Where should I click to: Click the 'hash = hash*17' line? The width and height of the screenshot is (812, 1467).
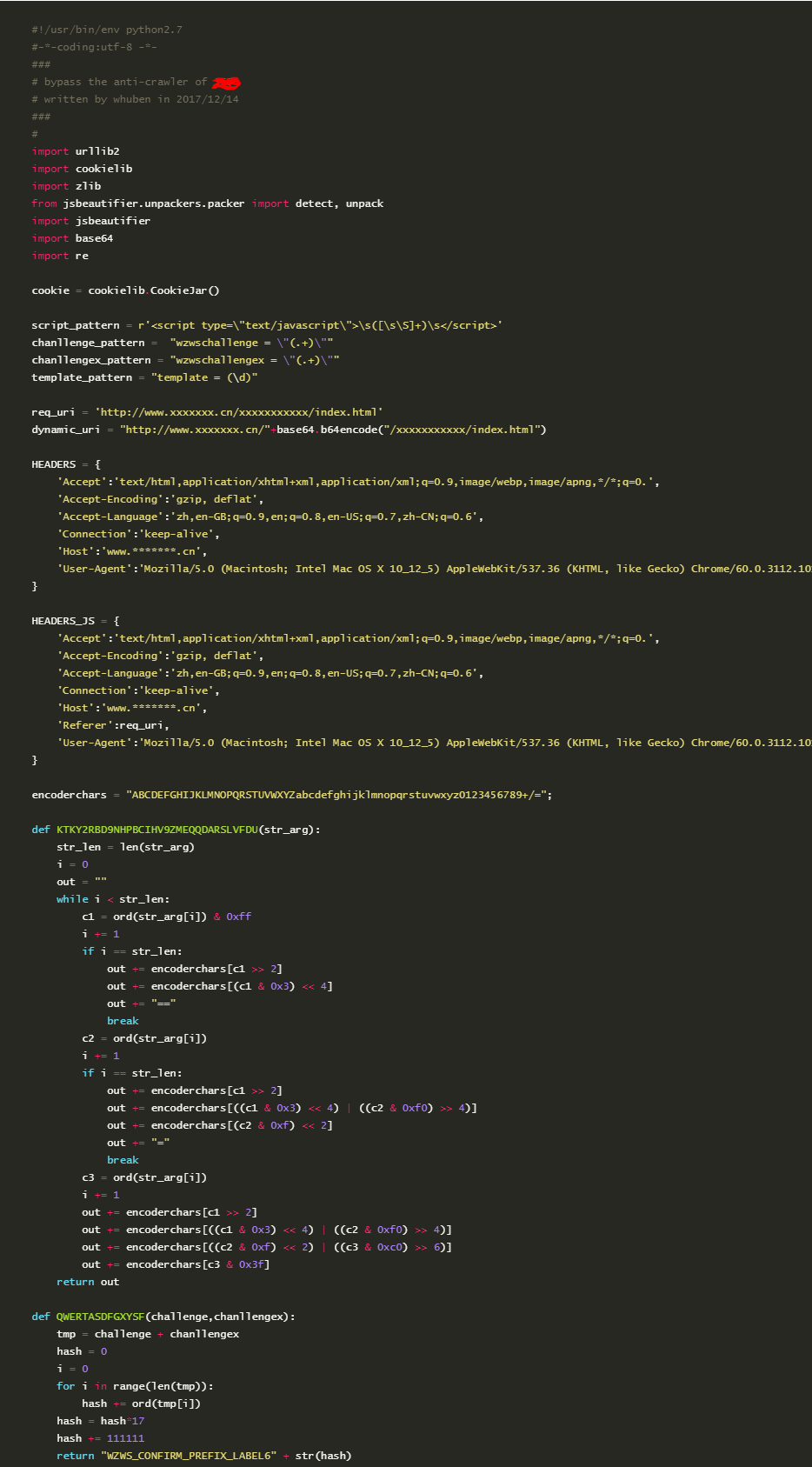(x=101, y=1421)
